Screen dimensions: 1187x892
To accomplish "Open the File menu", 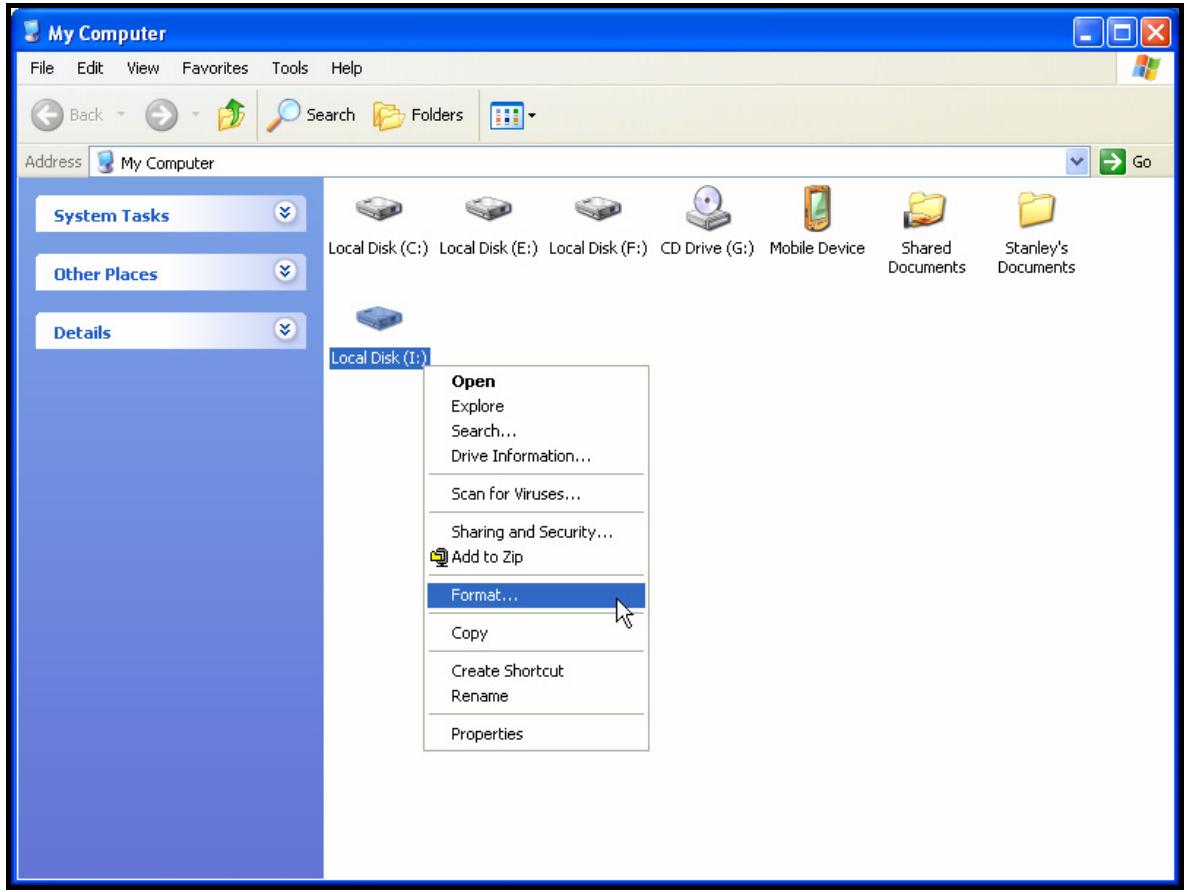I will click(x=42, y=68).
